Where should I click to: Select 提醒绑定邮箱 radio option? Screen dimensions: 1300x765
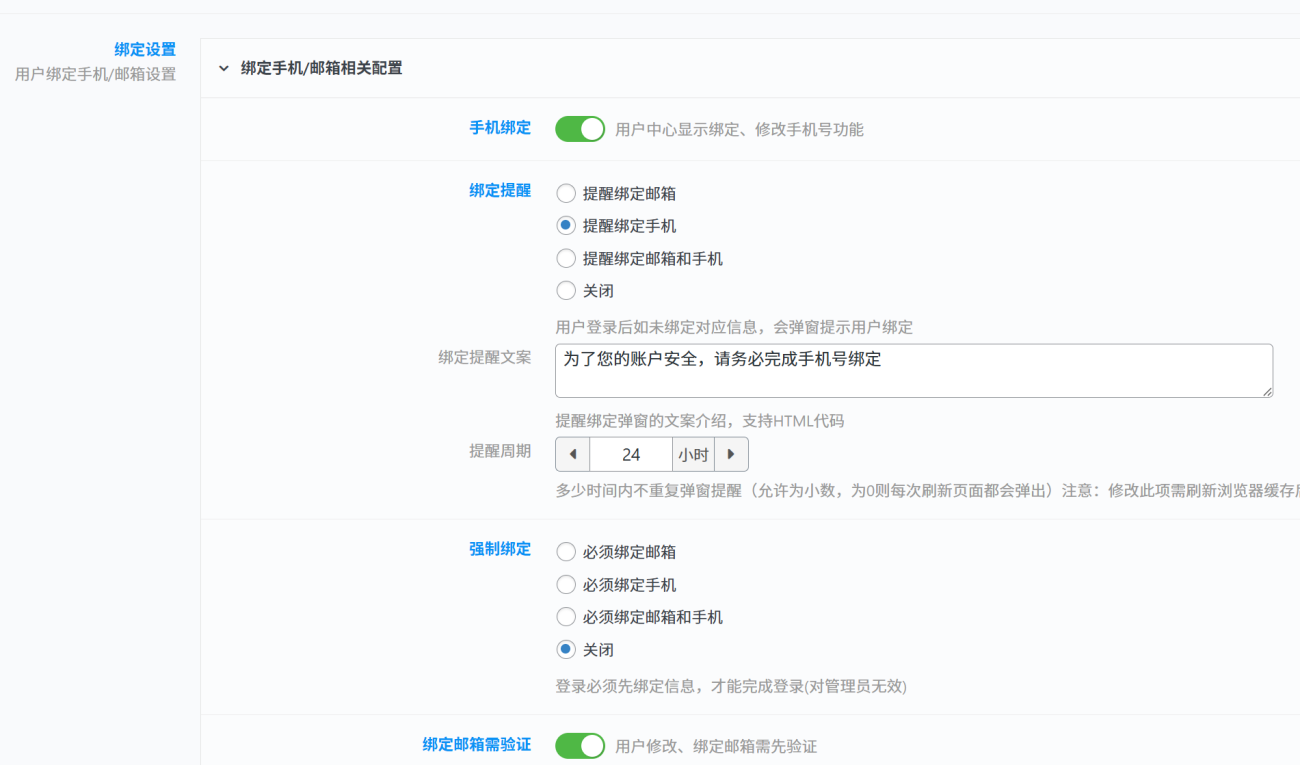pos(566,194)
